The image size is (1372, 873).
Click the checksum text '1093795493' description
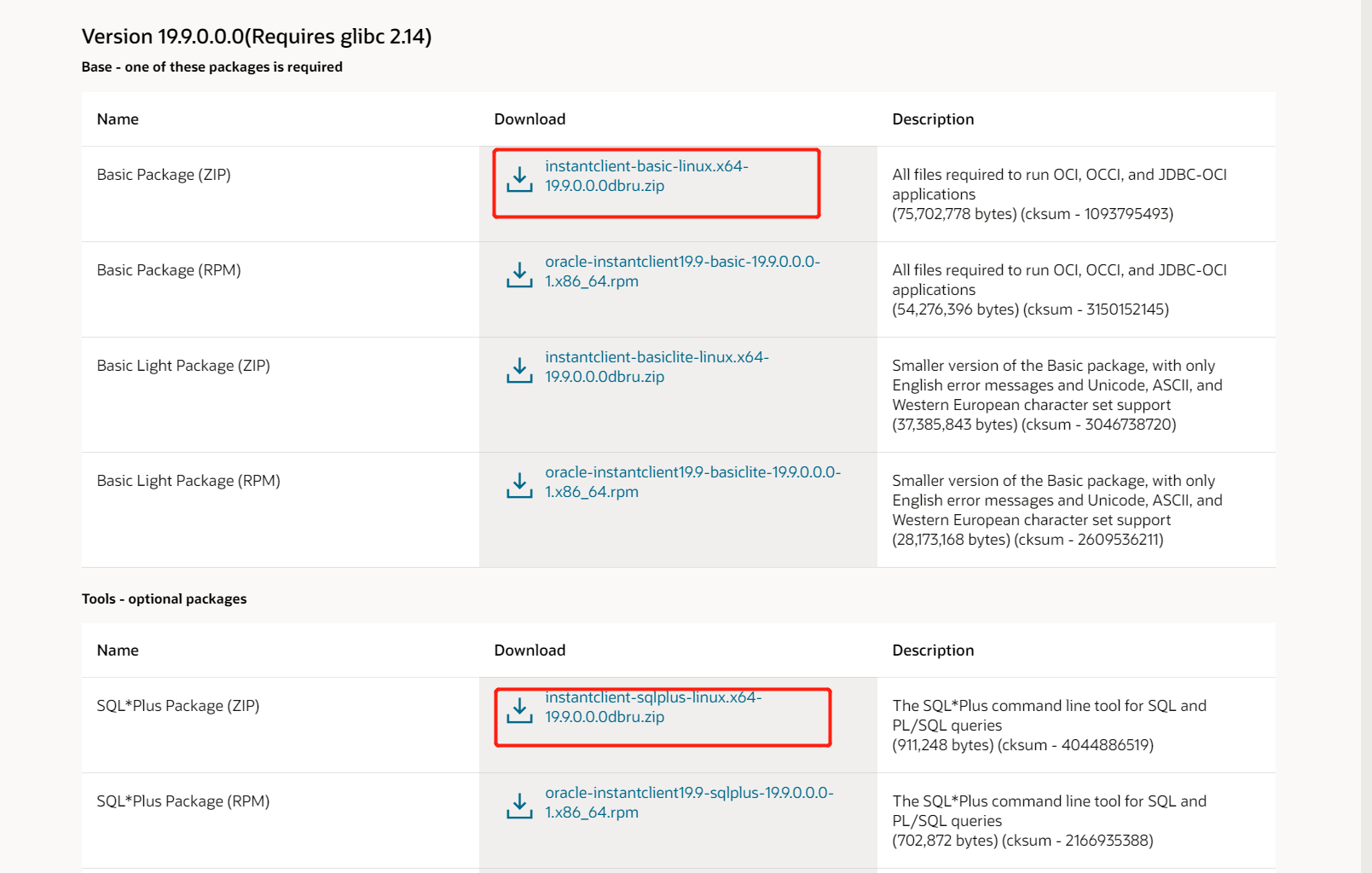[x=1060, y=194]
